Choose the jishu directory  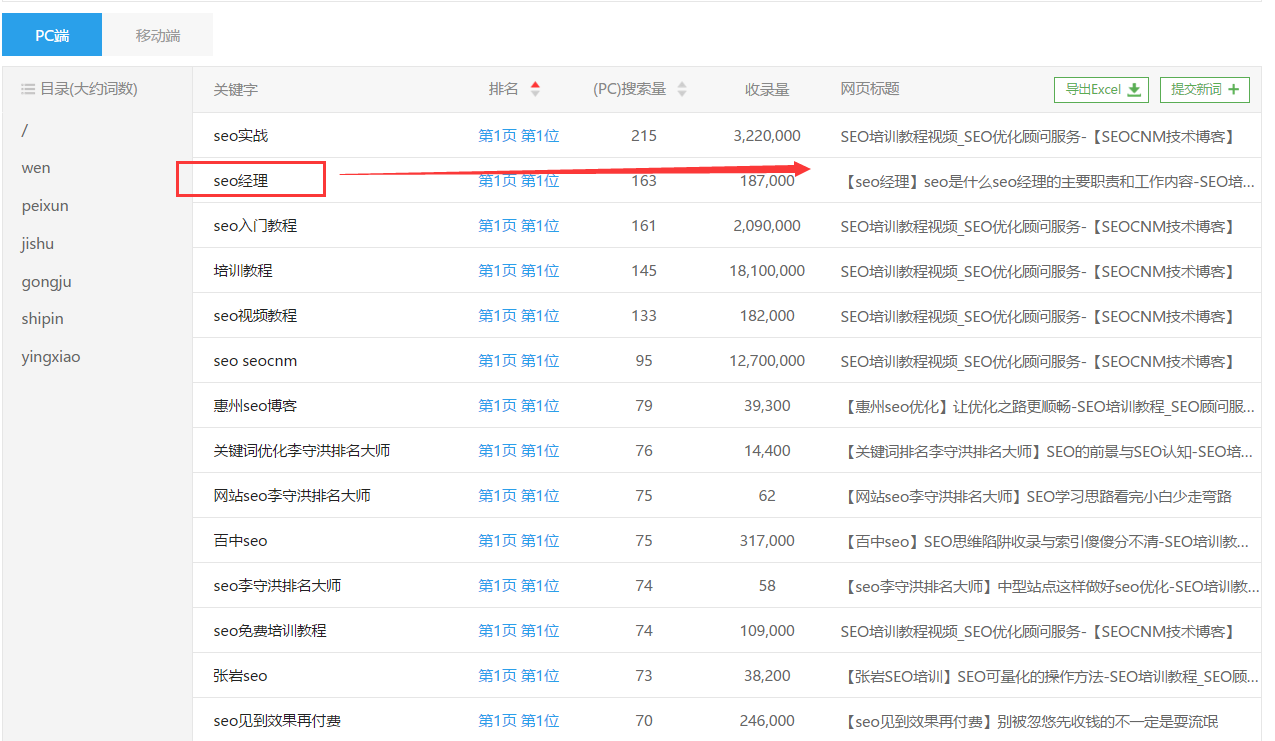(x=38, y=244)
